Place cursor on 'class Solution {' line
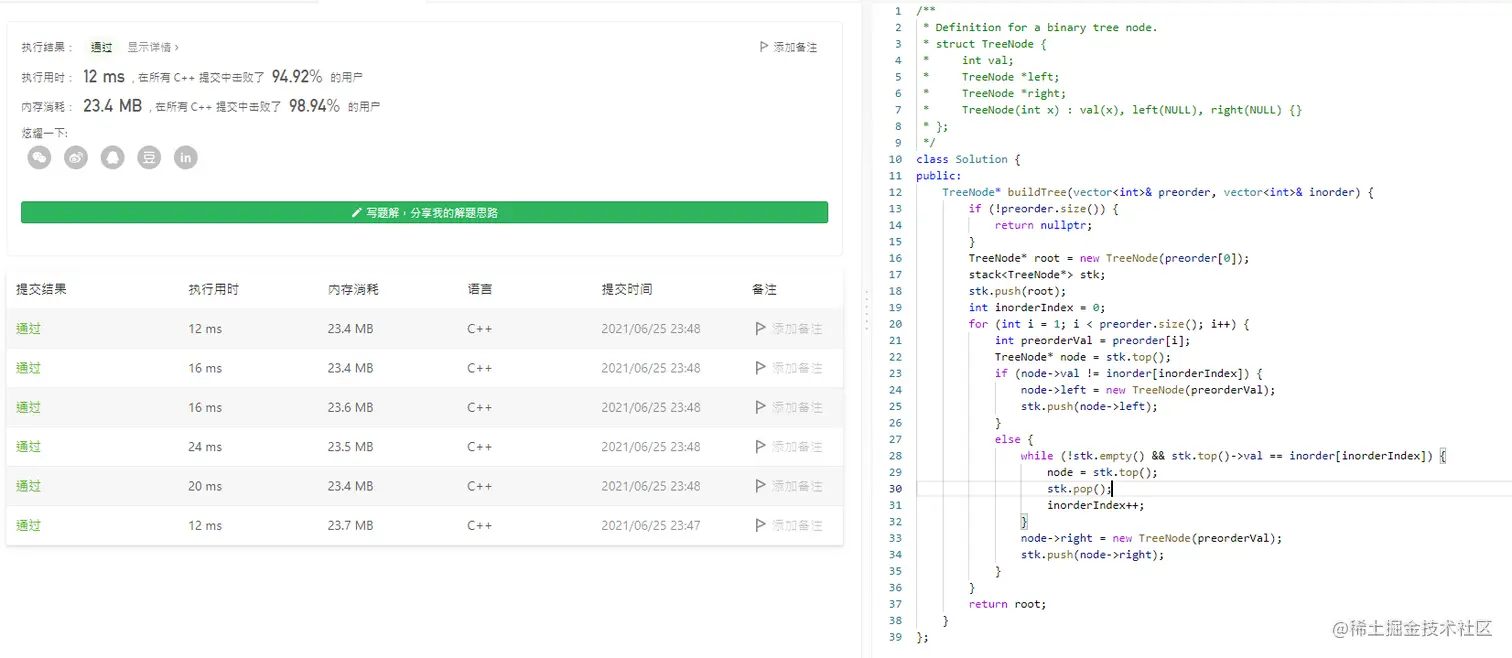This screenshot has height=658, width=1512. pyautogui.click(x=968, y=159)
